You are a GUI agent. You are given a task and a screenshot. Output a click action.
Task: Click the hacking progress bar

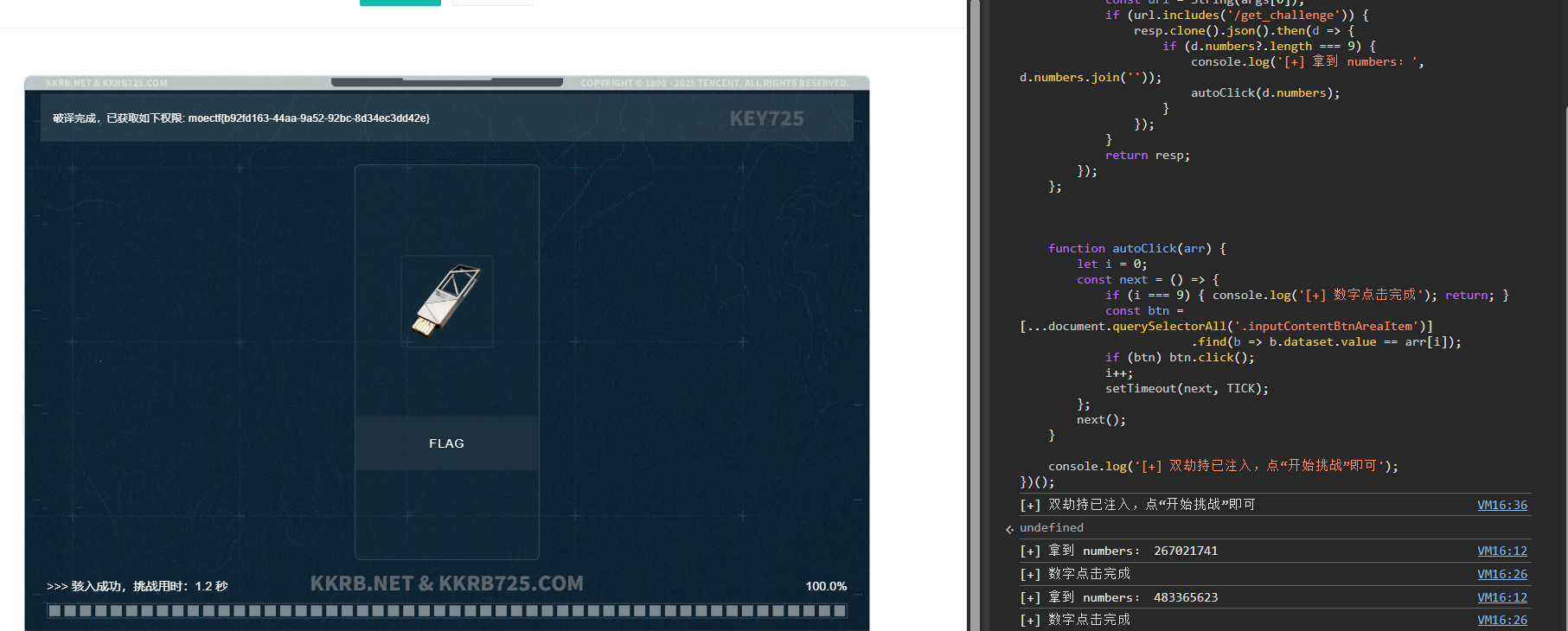coord(446,610)
